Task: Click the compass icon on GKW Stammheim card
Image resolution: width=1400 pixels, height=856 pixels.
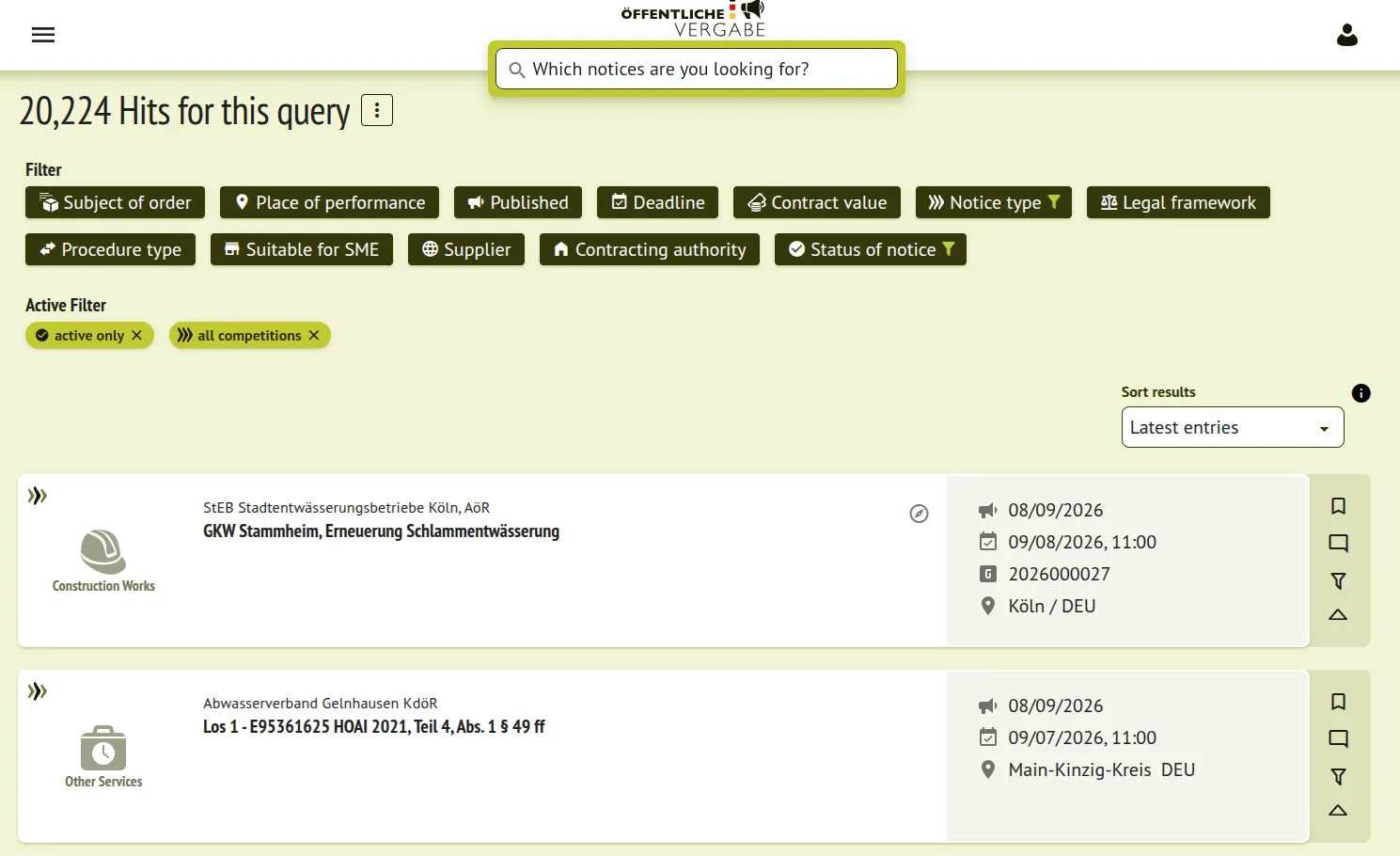Action: 919,514
